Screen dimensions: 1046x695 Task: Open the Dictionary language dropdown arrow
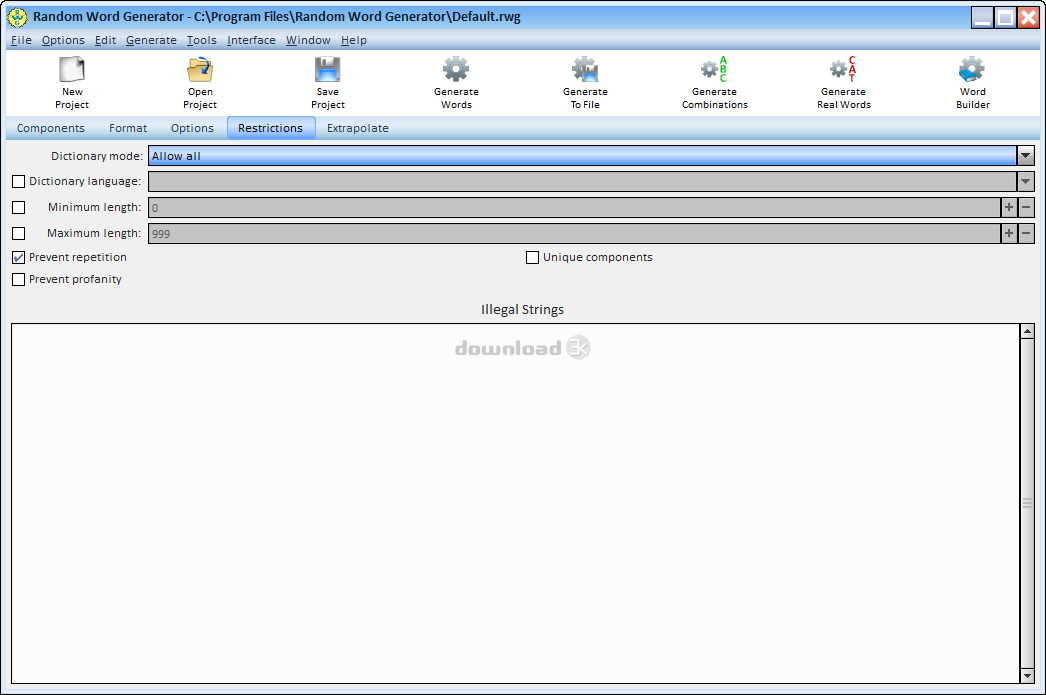[1025, 181]
